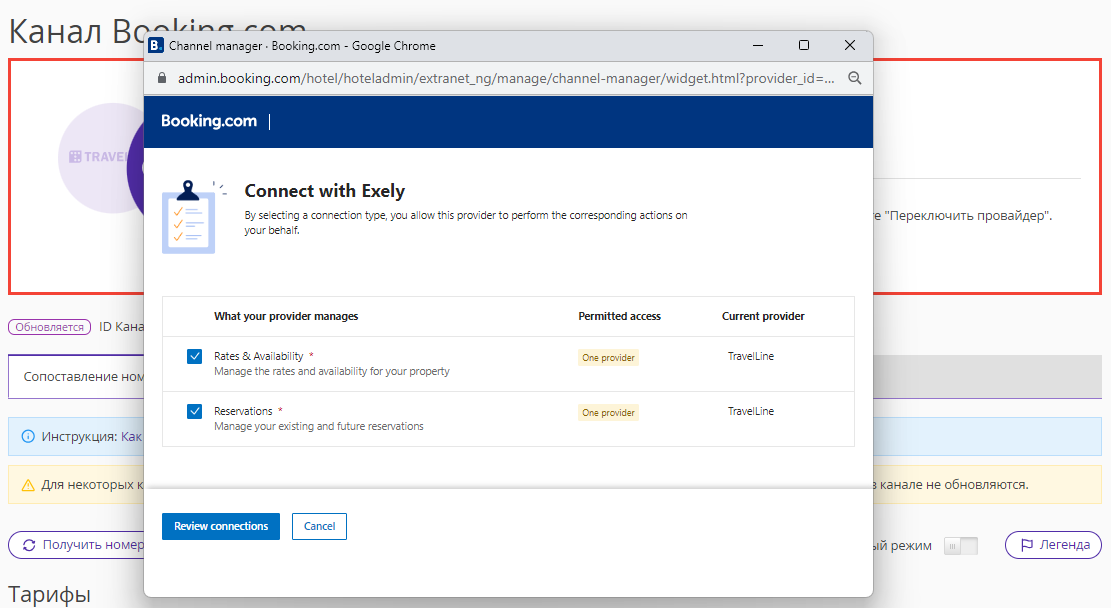1111x608 pixels.
Task: Click 'Permitted access' column header
Action: click(x=619, y=317)
